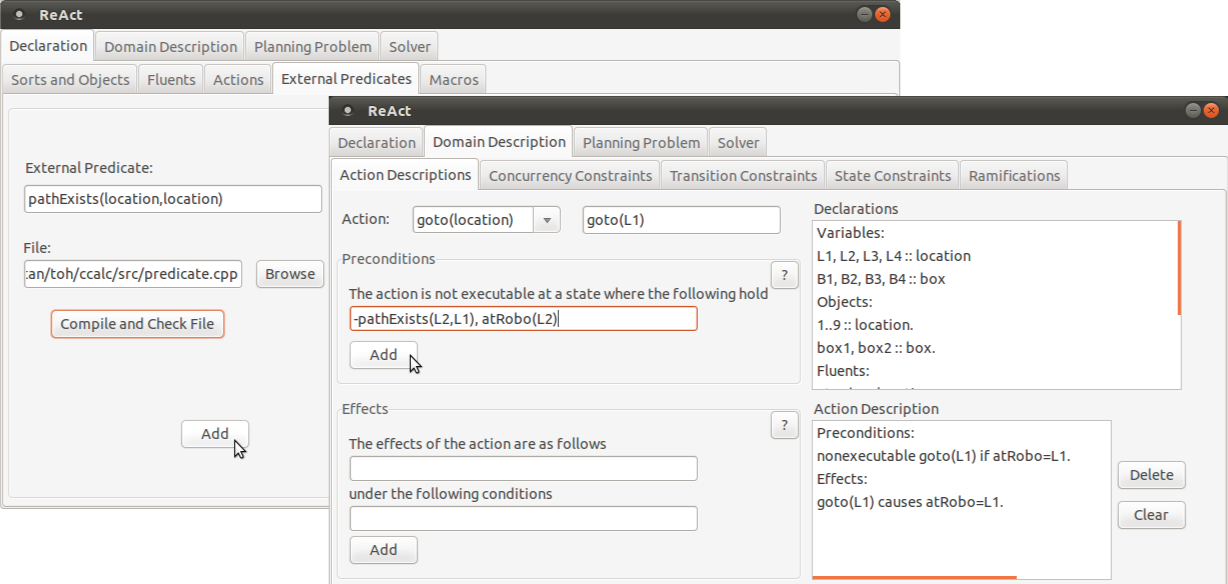Click the Delete action description button
Viewport: 1228px width, 584px height.
tap(1151, 475)
